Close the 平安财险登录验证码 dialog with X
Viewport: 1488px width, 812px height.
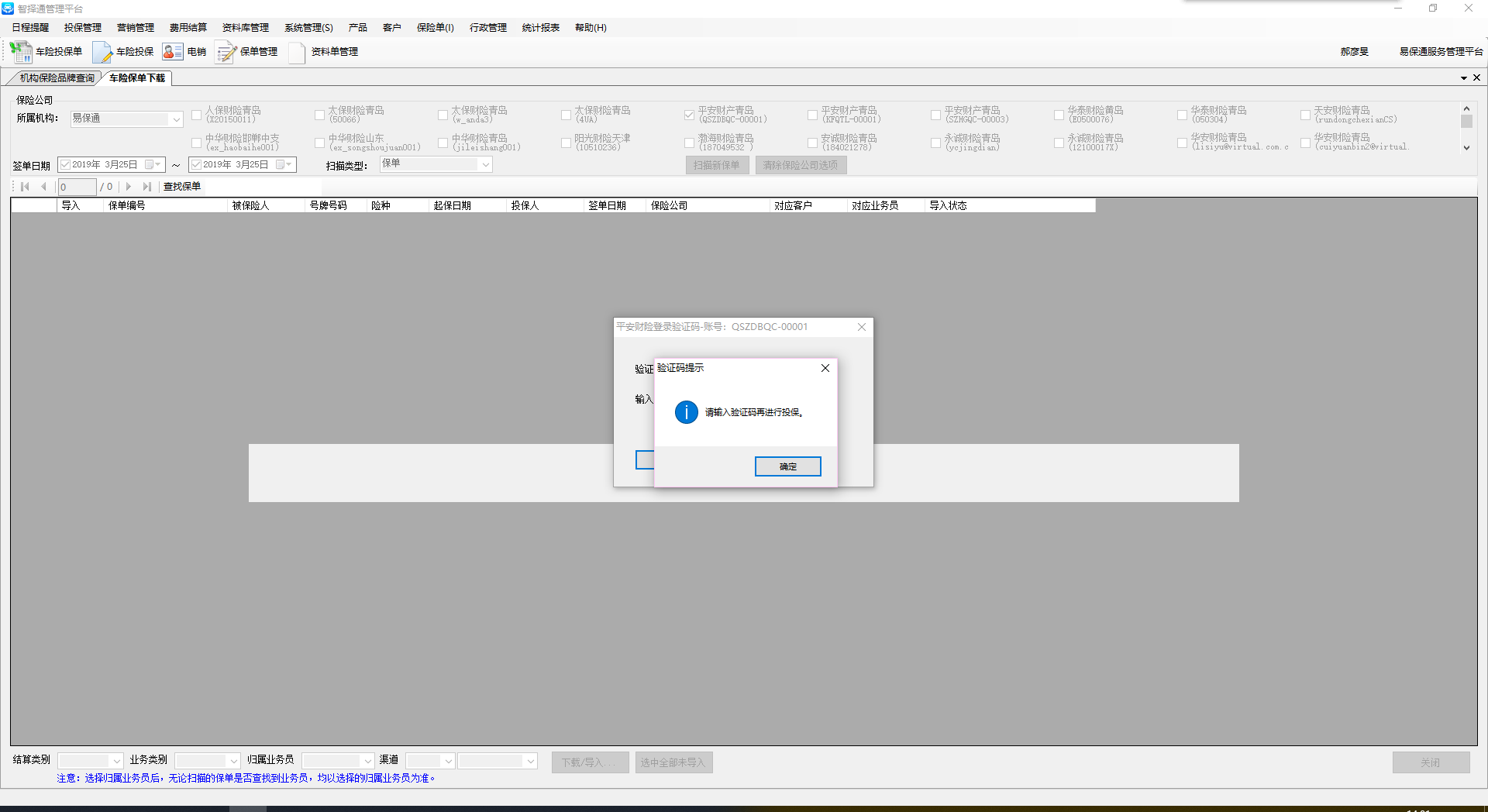[862, 327]
